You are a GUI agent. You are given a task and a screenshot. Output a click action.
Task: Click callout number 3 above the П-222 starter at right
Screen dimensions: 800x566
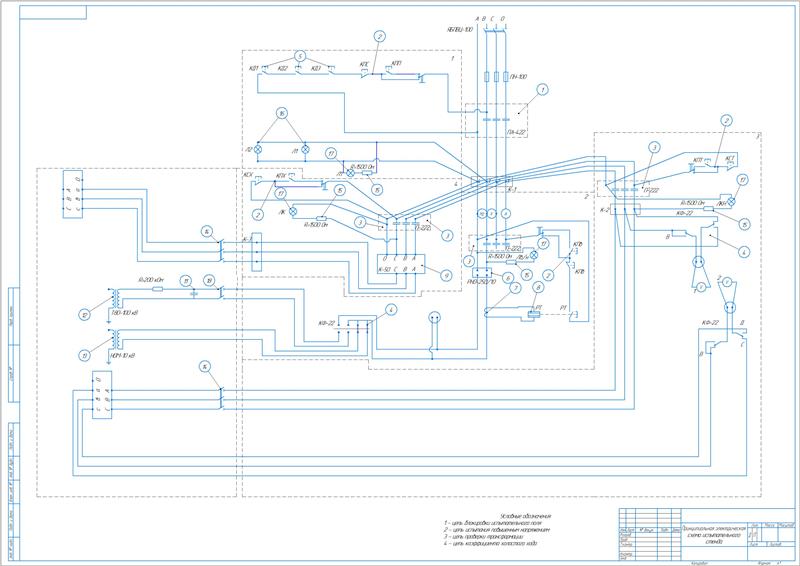[654, 148]
